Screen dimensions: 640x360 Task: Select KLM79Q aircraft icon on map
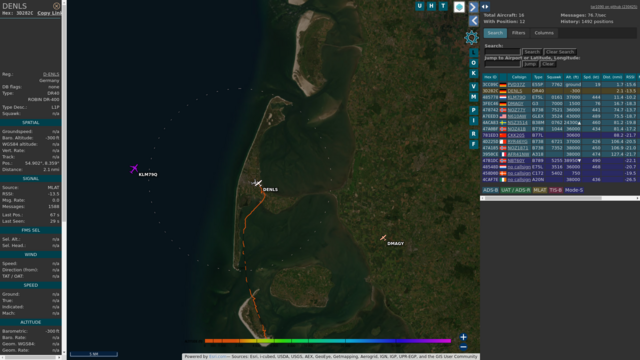134,169
